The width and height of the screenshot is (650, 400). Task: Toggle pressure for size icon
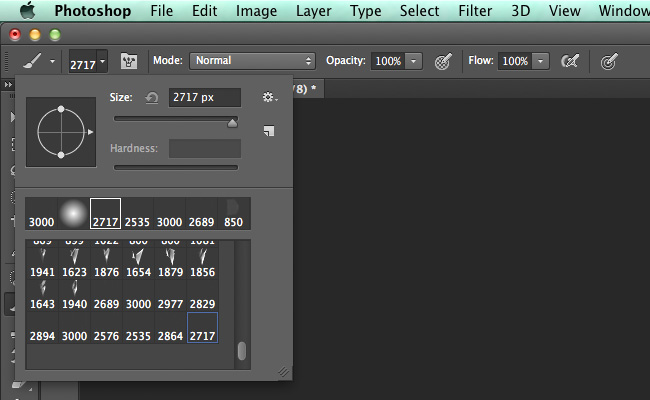609,62
